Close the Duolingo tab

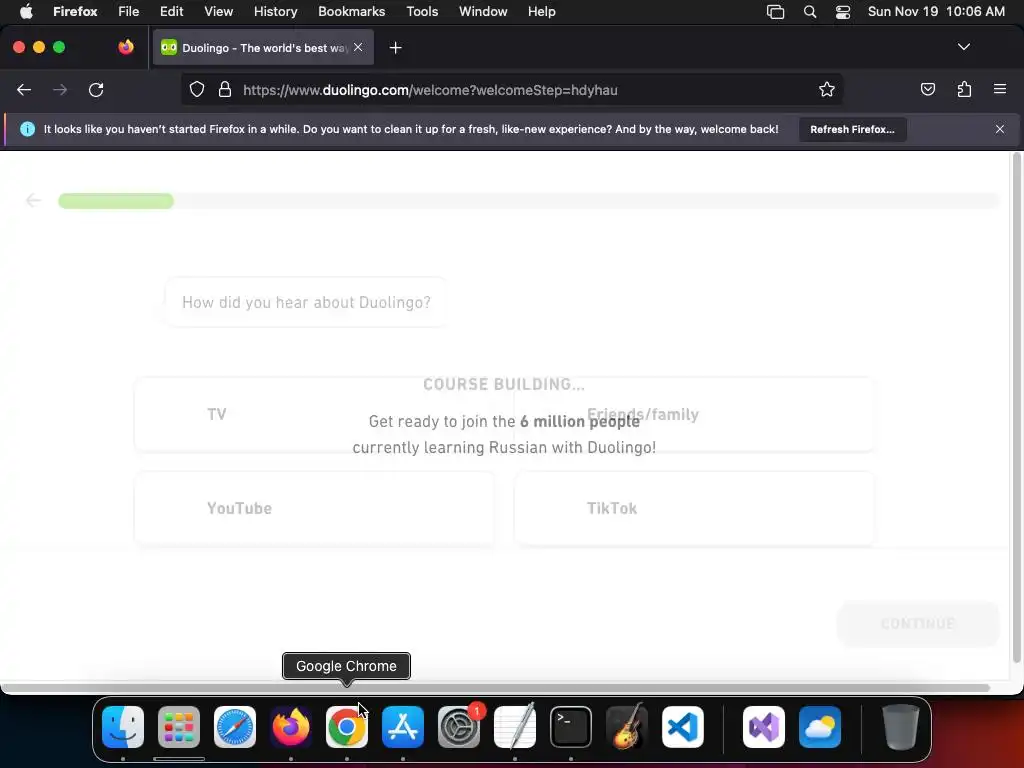click(x=358, y=47)
